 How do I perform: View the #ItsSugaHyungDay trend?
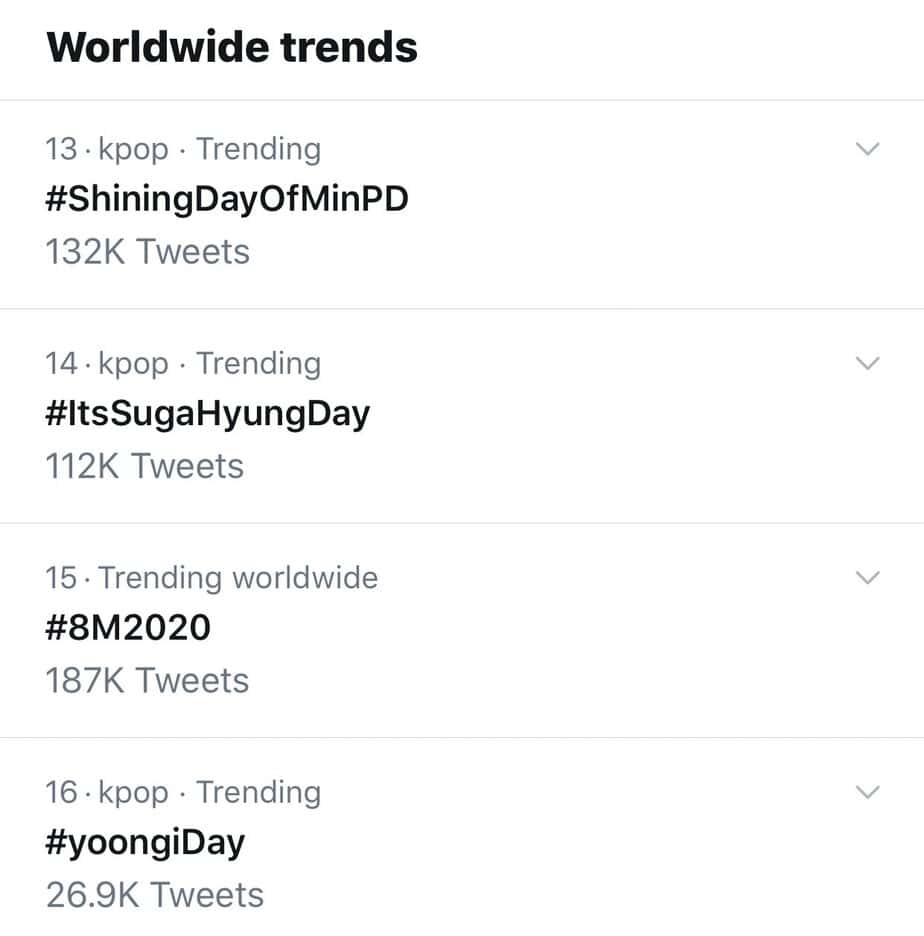pos(208,413)
